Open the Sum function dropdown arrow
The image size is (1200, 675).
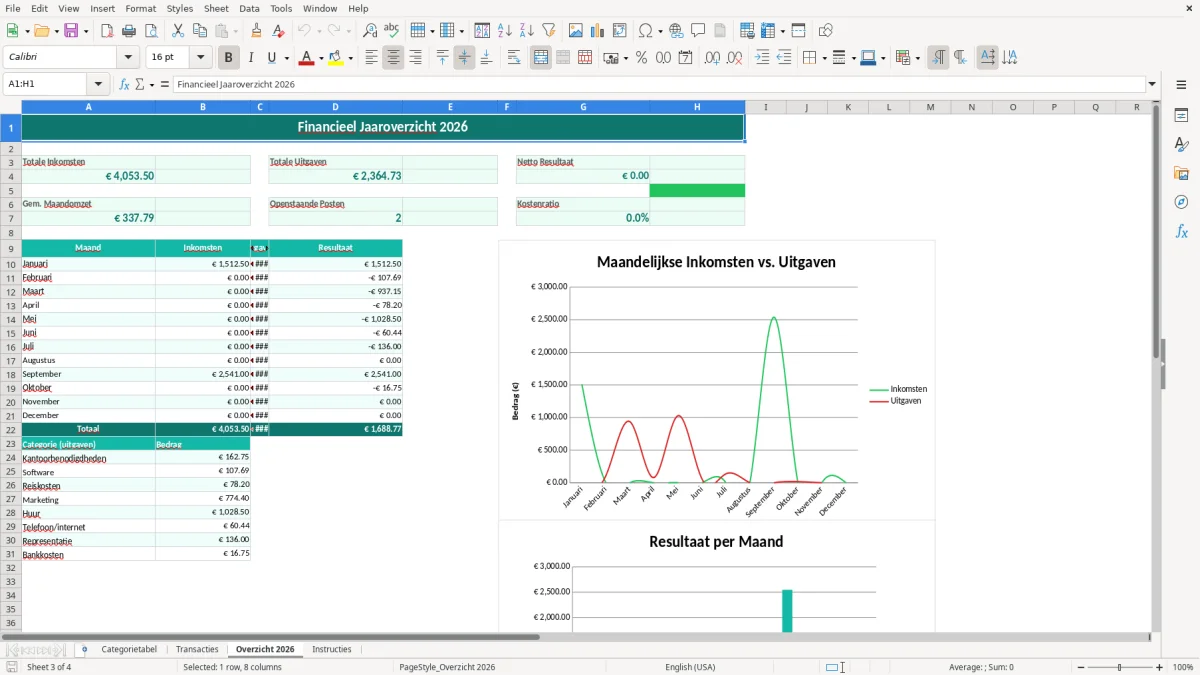(152, 84)
